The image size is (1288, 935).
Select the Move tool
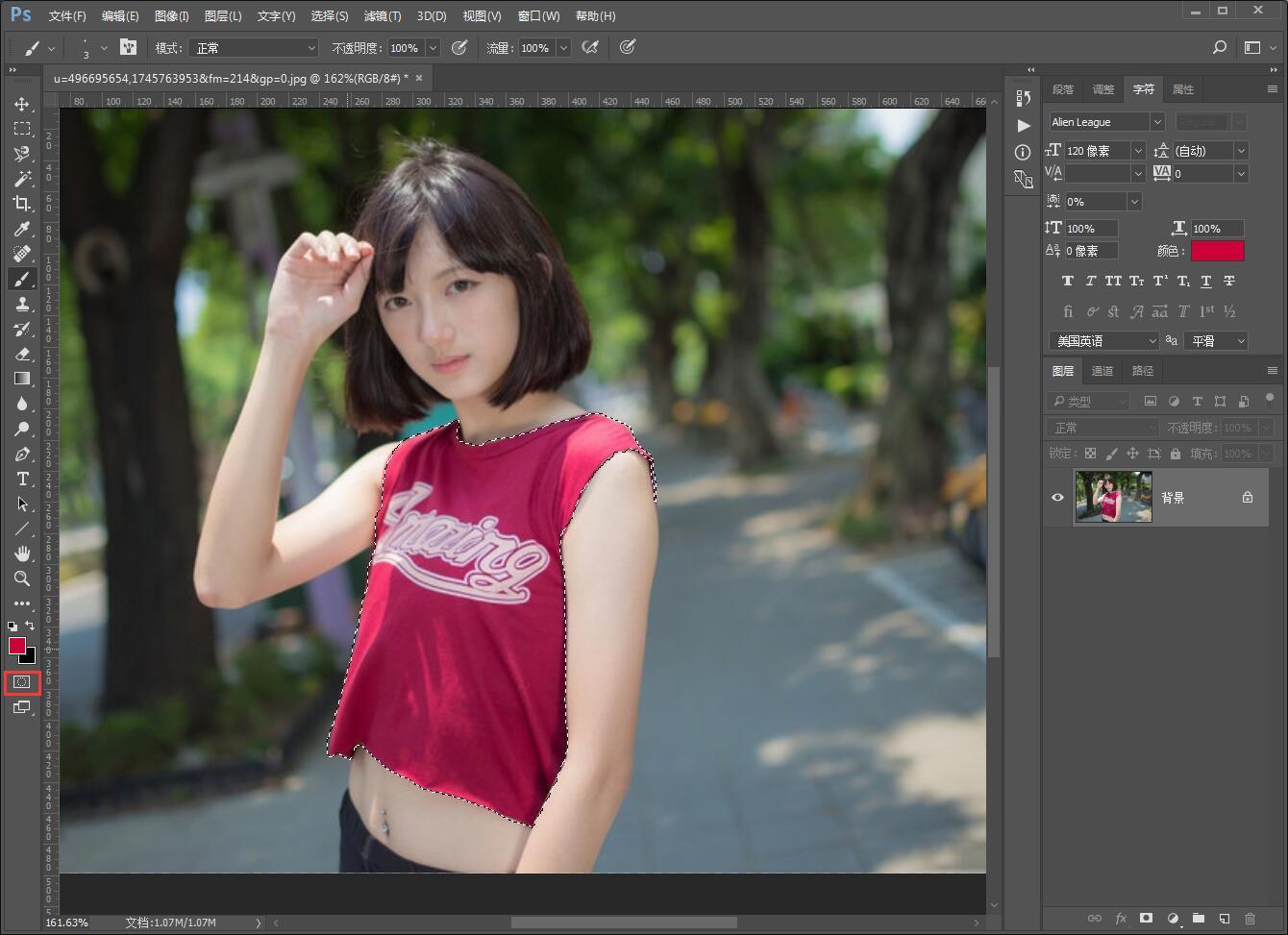pyautogui.click(x=22, y=104)
